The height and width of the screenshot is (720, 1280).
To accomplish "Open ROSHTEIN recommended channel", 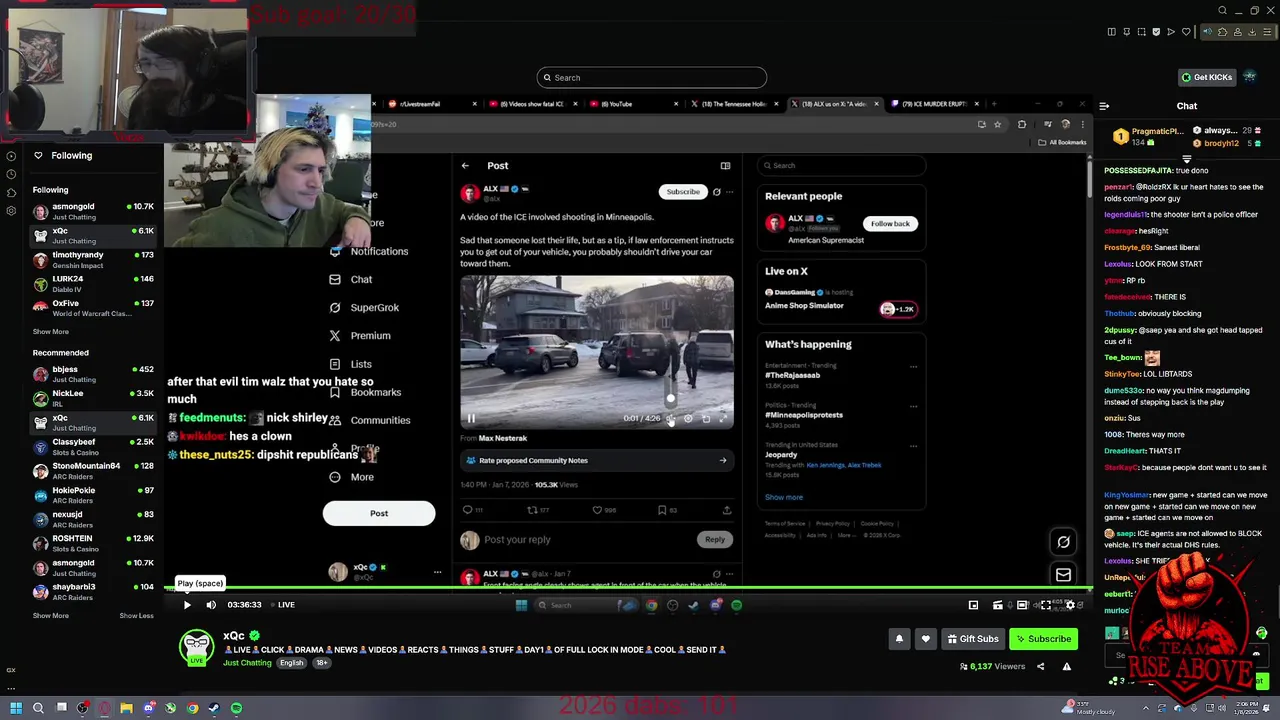I will [x=94, y=543].
